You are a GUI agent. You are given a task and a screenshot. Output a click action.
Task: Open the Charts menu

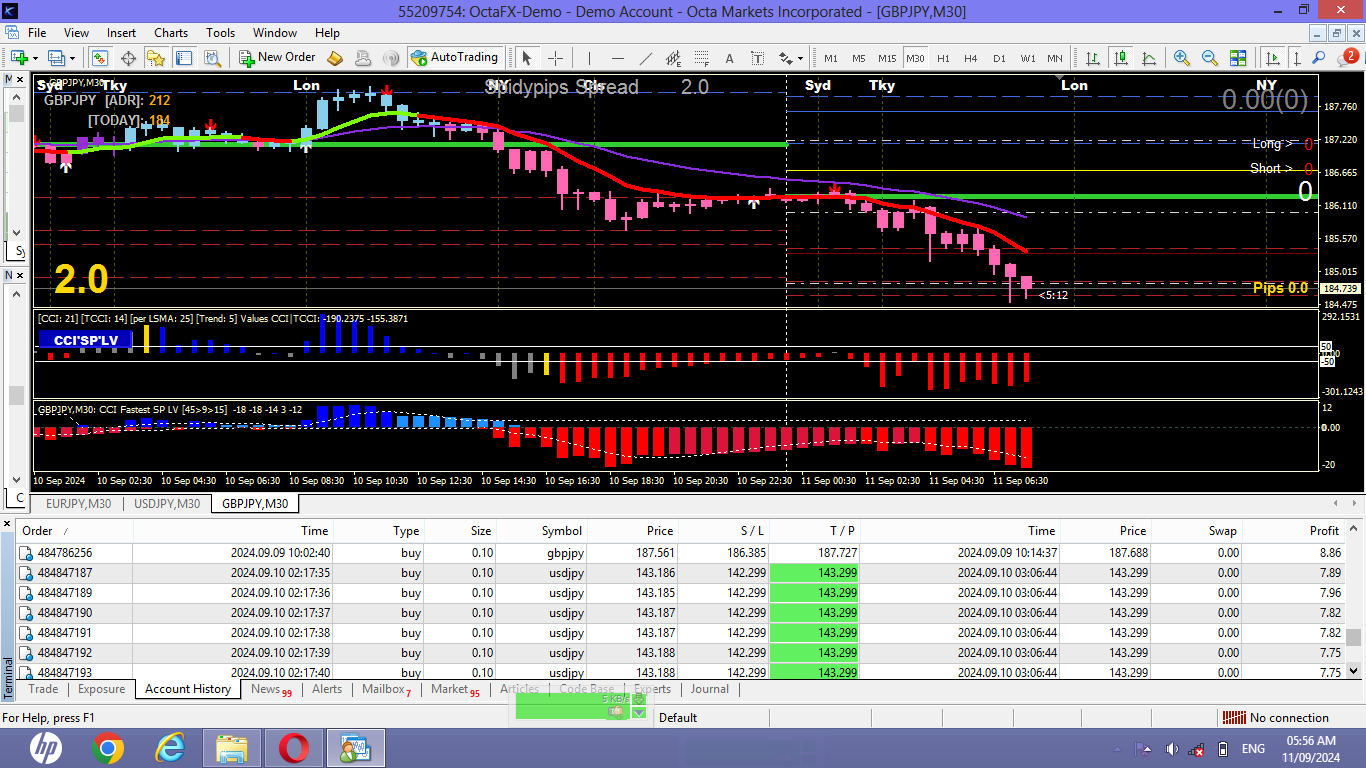click(x=171, y=33)
